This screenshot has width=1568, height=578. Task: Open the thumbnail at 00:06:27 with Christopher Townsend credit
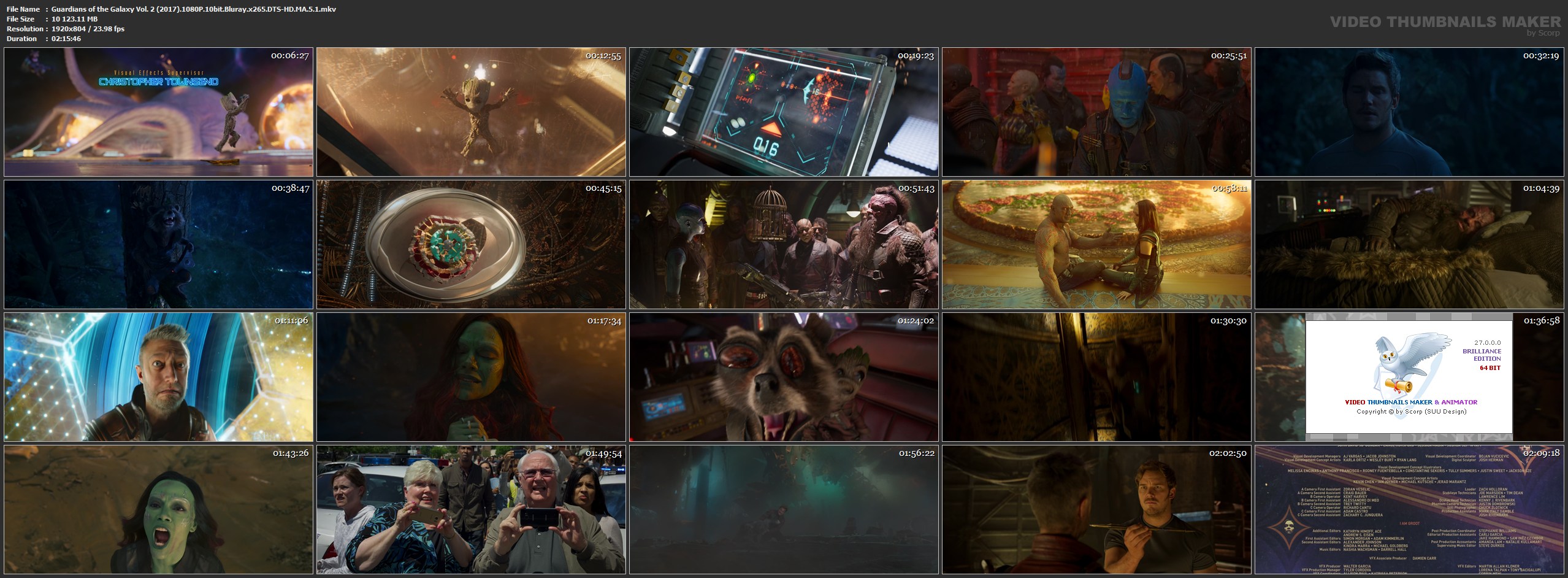[x=158, y=112]
